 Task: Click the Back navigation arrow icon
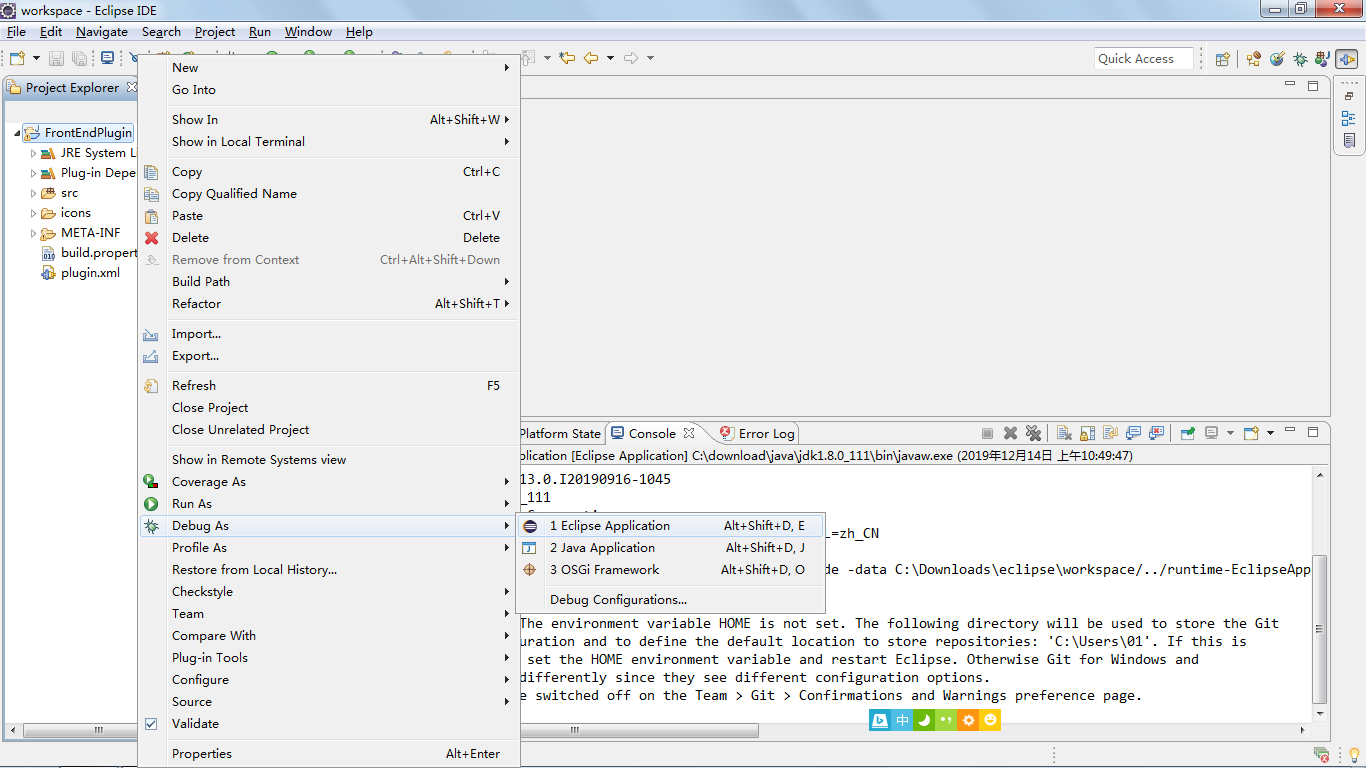pyautogui.click(x=591, y=58)
